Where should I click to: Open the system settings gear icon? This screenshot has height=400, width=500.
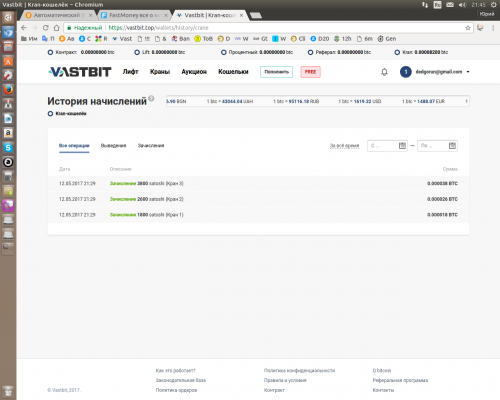point(494,5)
